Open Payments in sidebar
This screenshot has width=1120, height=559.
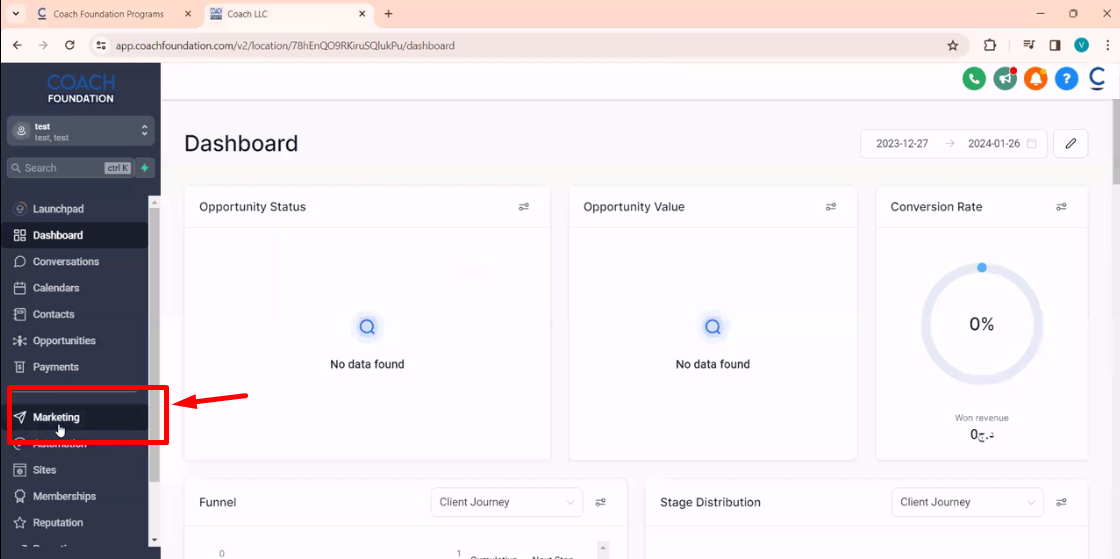tap(75, 367)
